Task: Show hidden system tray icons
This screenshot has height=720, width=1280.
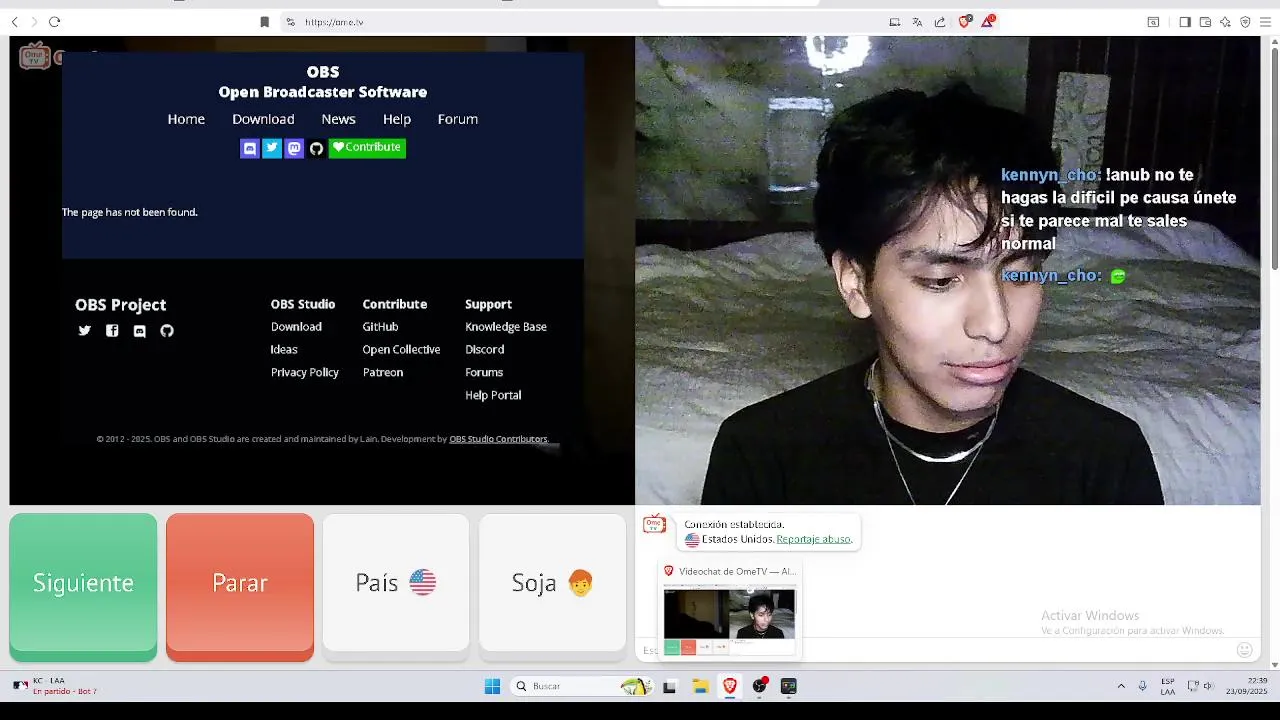Action: (x=1121, y=686)
